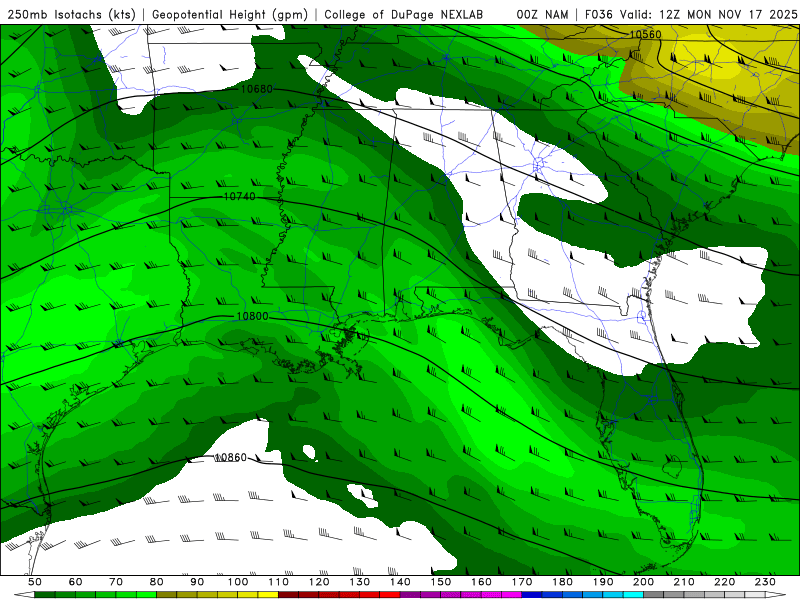This screenshot has height=600, width=800.
Task: Click the 10740 height contour label
Action: (x=239, y=196)
